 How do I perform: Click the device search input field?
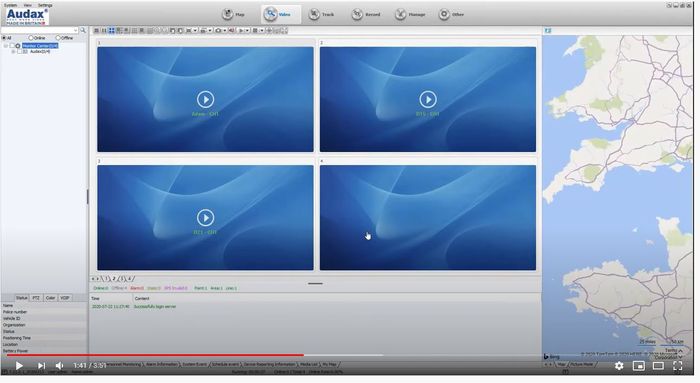point(37,30)
